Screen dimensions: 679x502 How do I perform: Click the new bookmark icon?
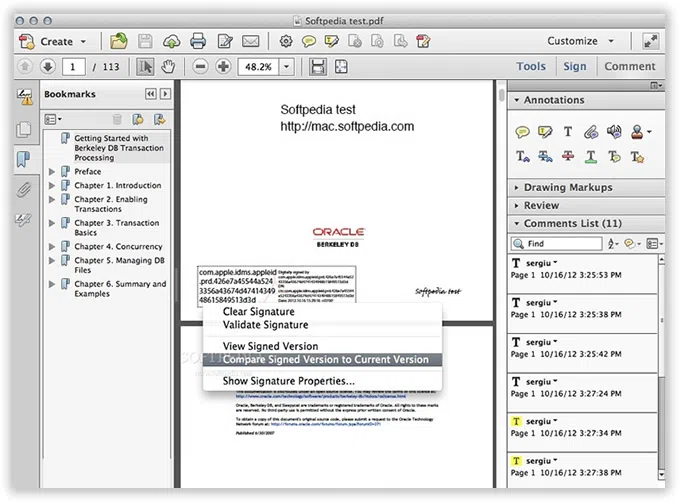138,119
